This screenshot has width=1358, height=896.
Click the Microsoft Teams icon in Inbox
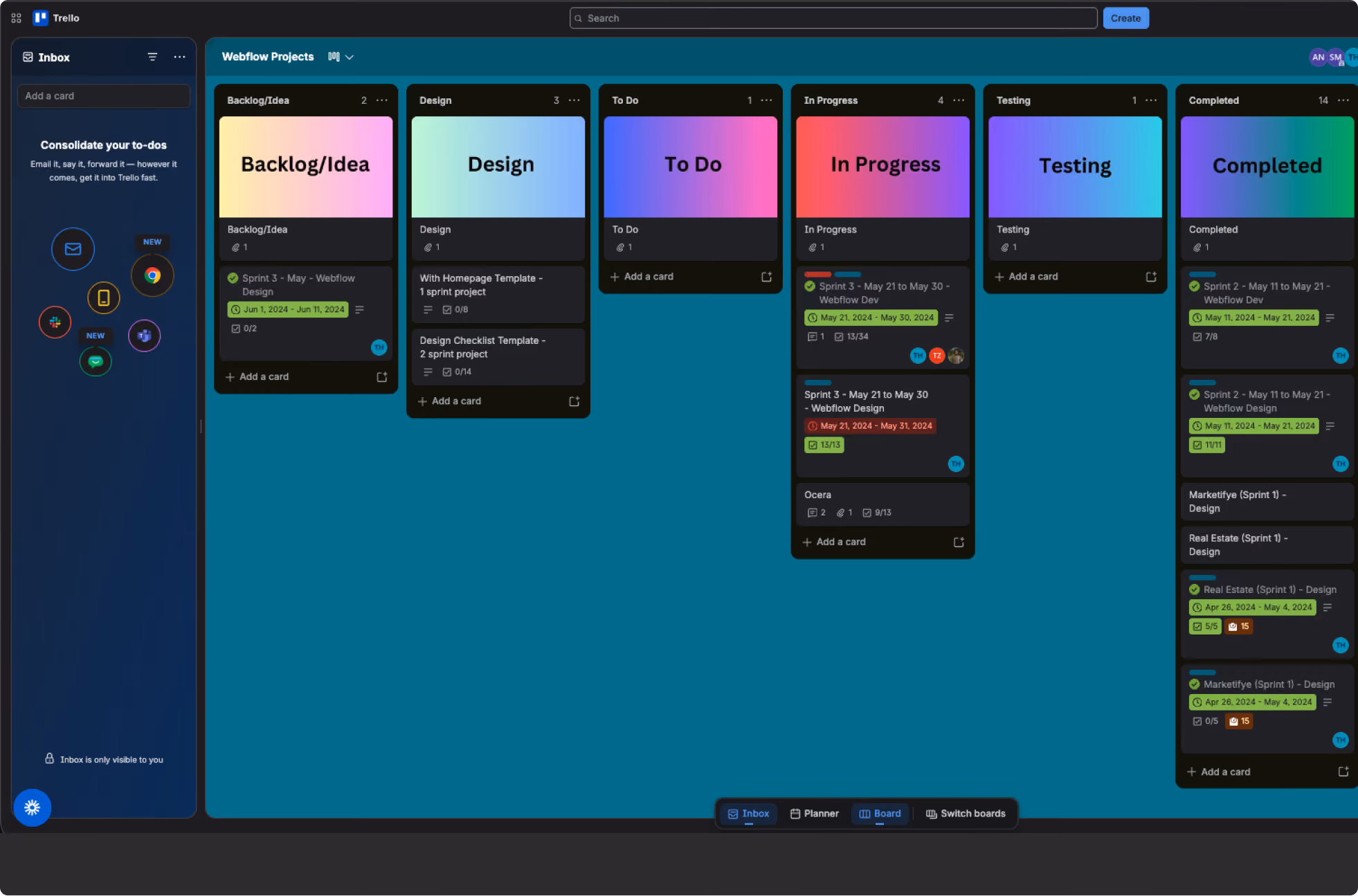tap(144, 336)
